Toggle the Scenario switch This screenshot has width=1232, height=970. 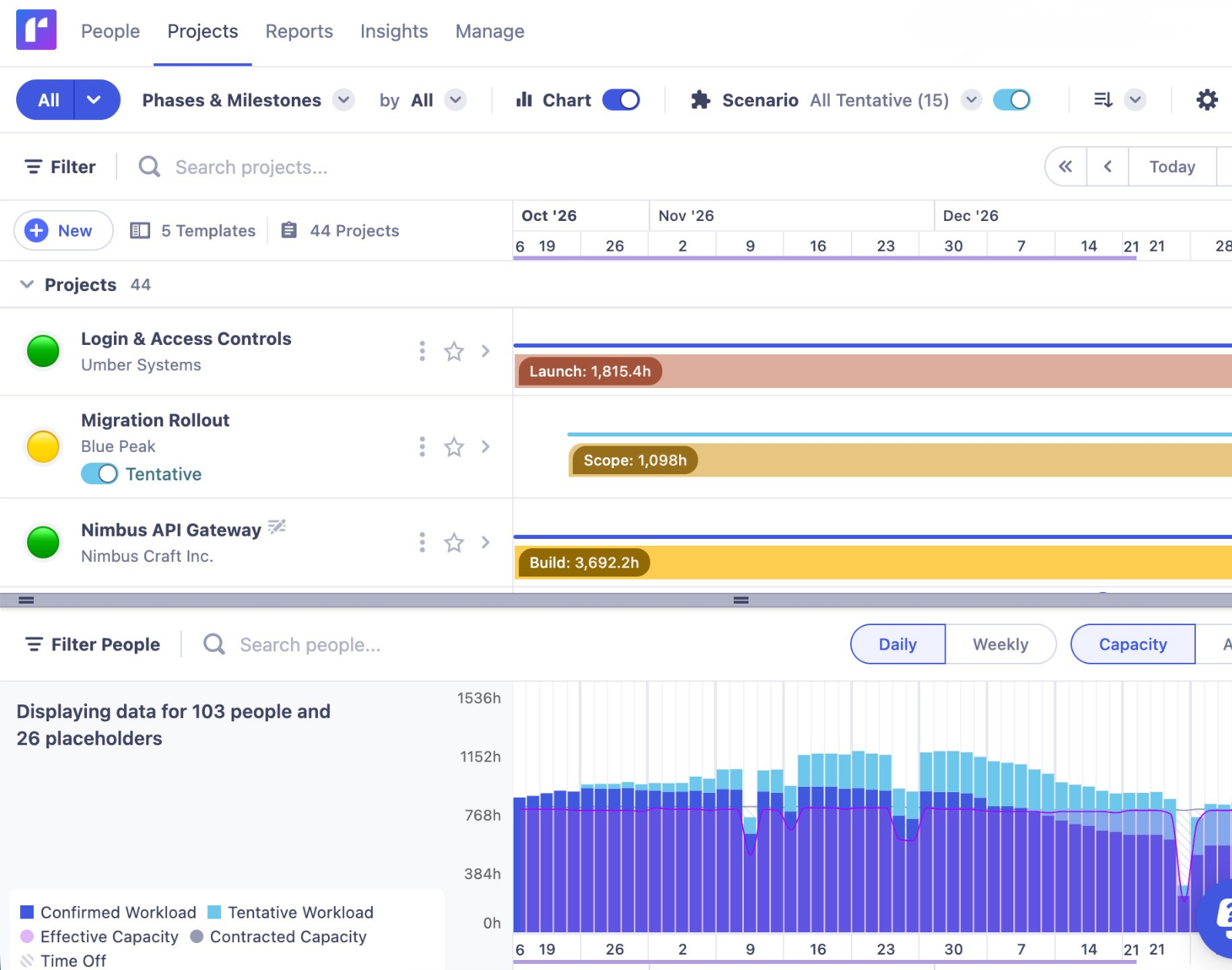point(1012,100)
